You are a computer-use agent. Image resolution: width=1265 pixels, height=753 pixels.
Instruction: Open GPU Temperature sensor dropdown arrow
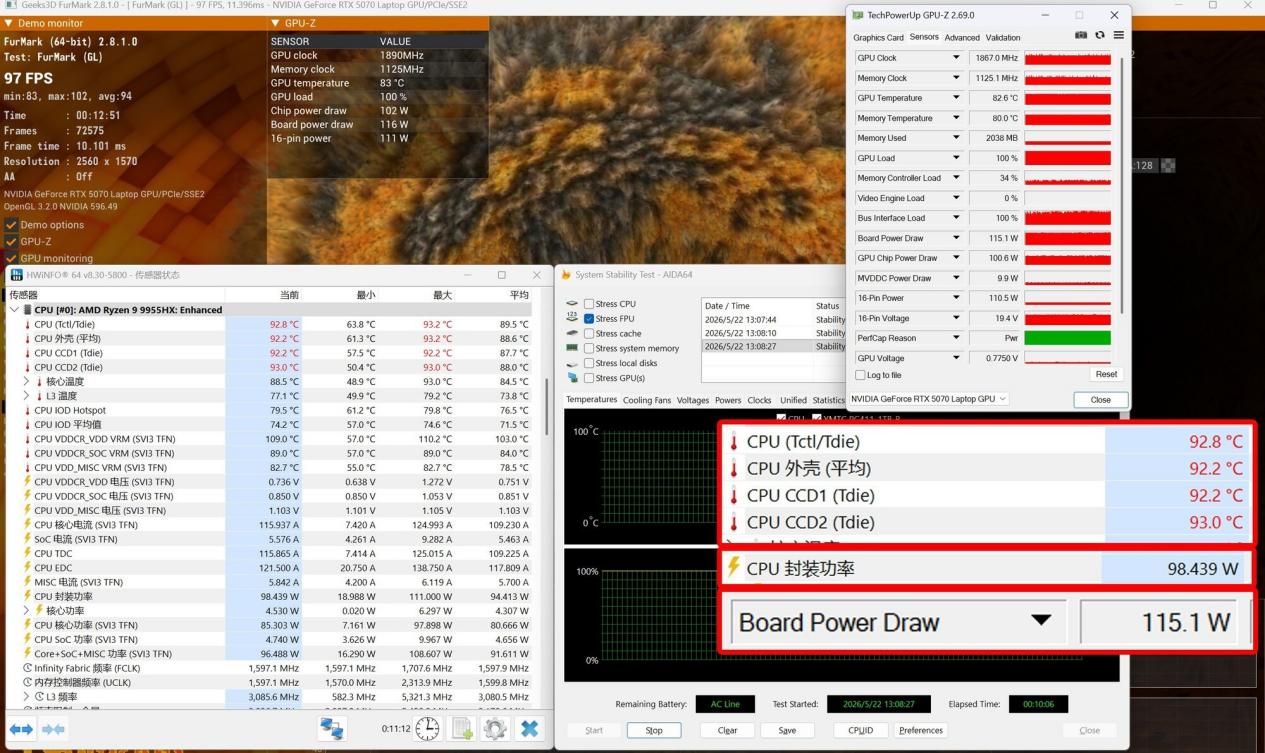[956, 98]
